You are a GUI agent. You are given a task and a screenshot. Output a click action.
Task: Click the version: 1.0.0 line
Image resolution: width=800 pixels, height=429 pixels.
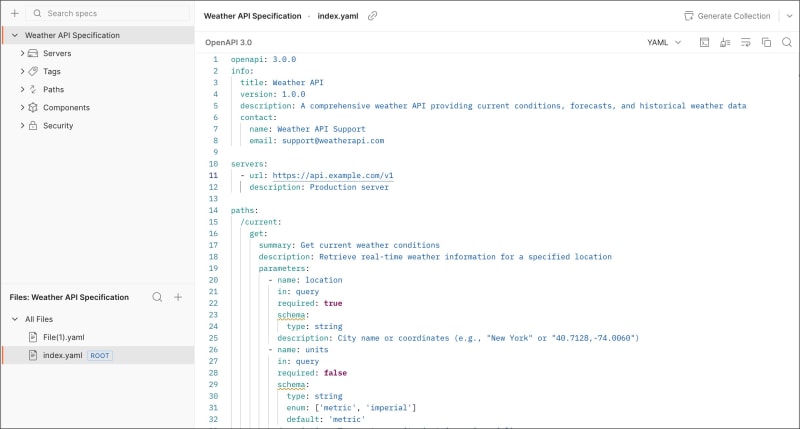click(x=272, y=94)
